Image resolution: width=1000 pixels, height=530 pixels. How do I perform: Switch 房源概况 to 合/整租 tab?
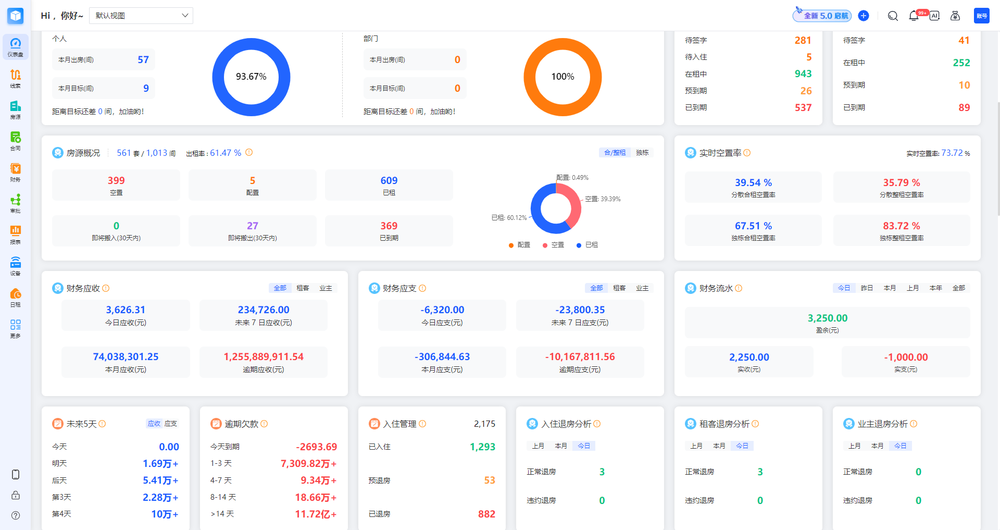click(615, 152)
